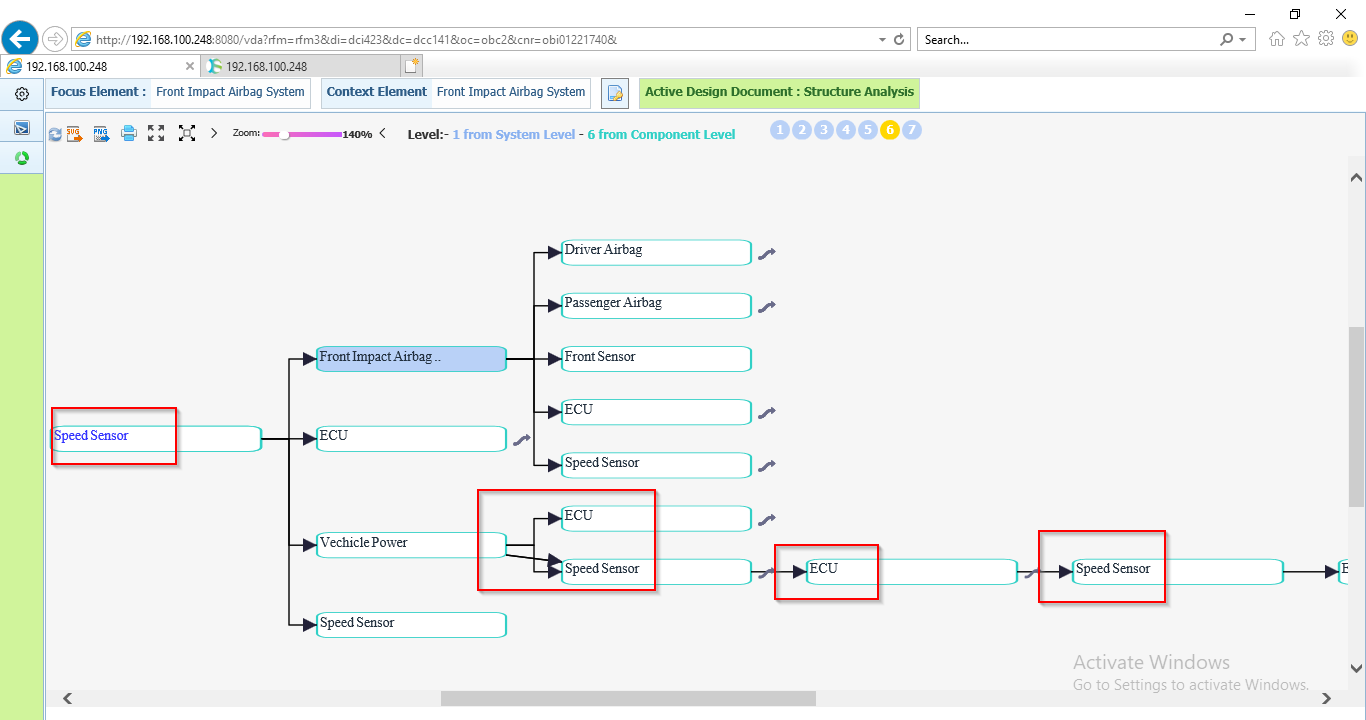Click the blue console icon in left sidebar
Viewport: 1366px width, 720px height.
coord(22,128)
